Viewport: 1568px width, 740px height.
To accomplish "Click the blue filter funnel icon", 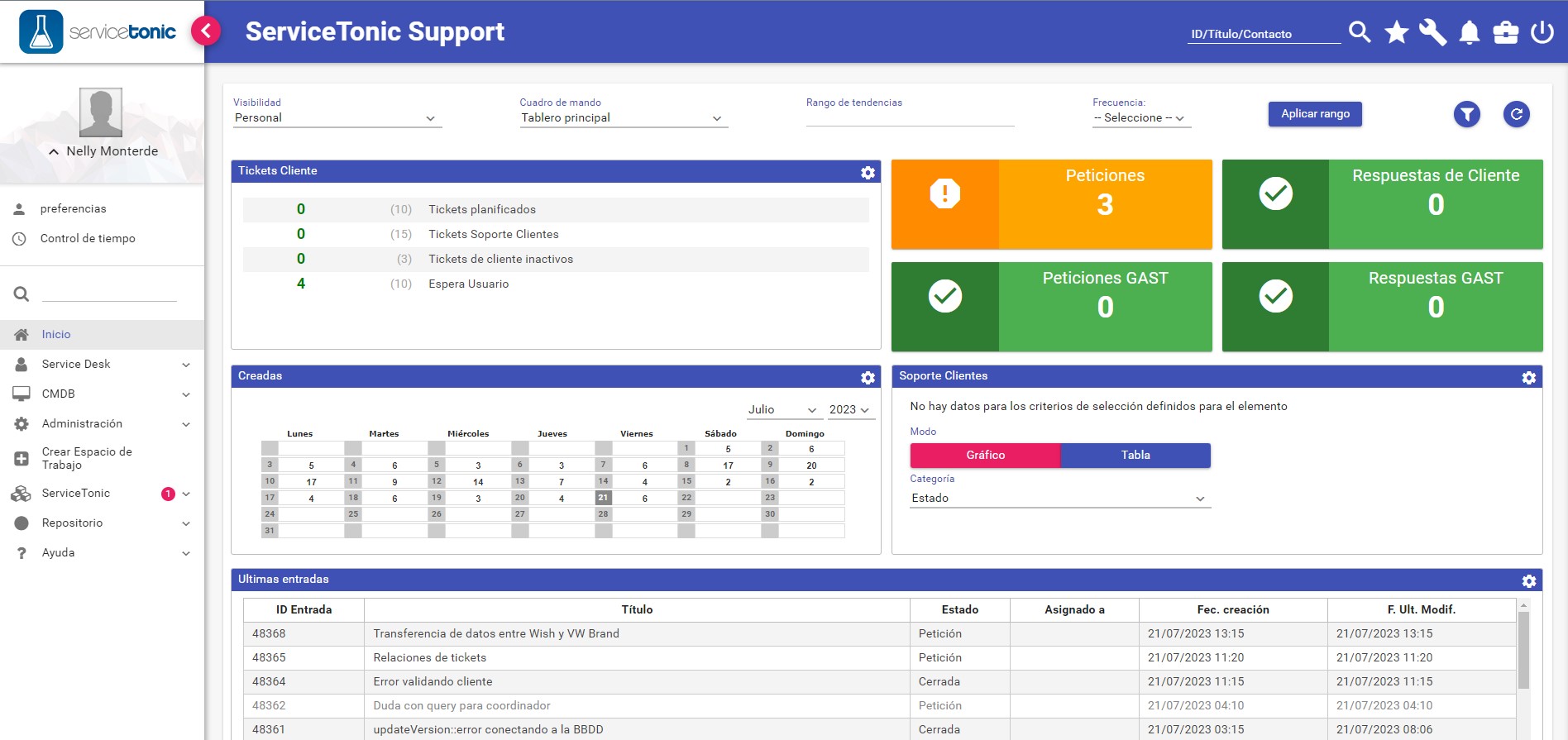I will pyautogui.click(x=1467, y=114).
